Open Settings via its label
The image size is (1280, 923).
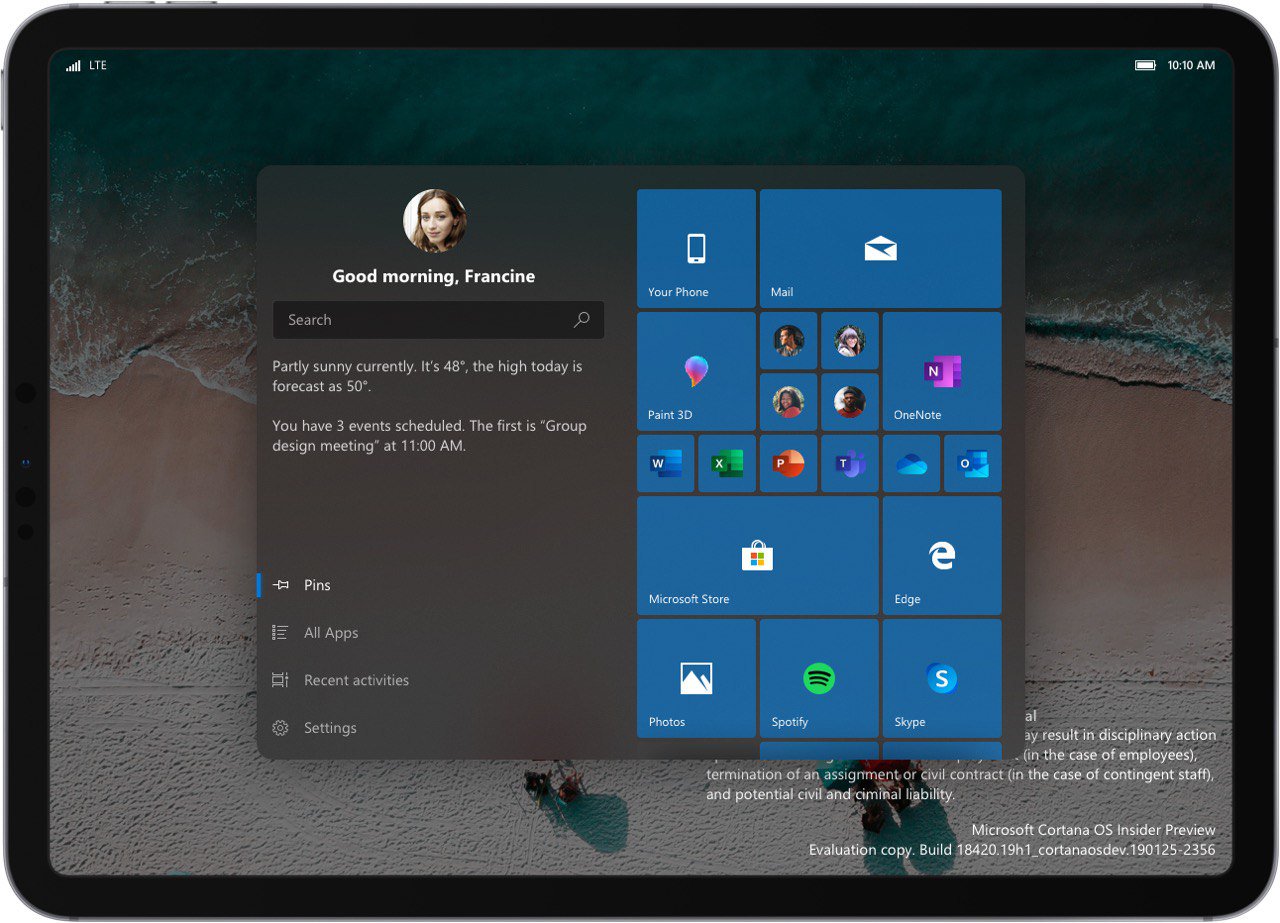pyautogui.click(x=330, y=728)
